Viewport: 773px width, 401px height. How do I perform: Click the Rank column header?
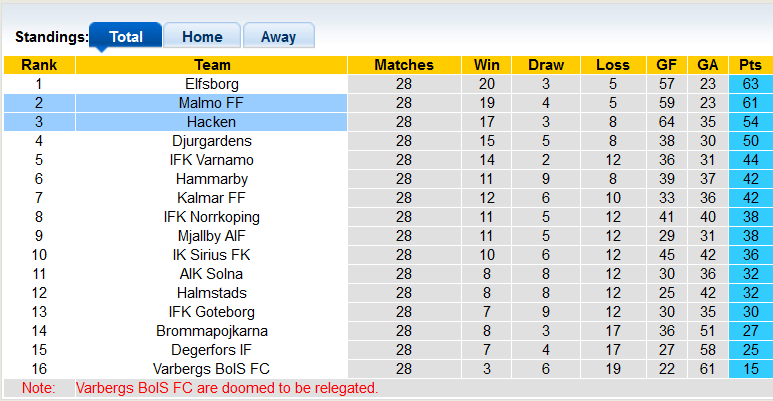point(39,65)
